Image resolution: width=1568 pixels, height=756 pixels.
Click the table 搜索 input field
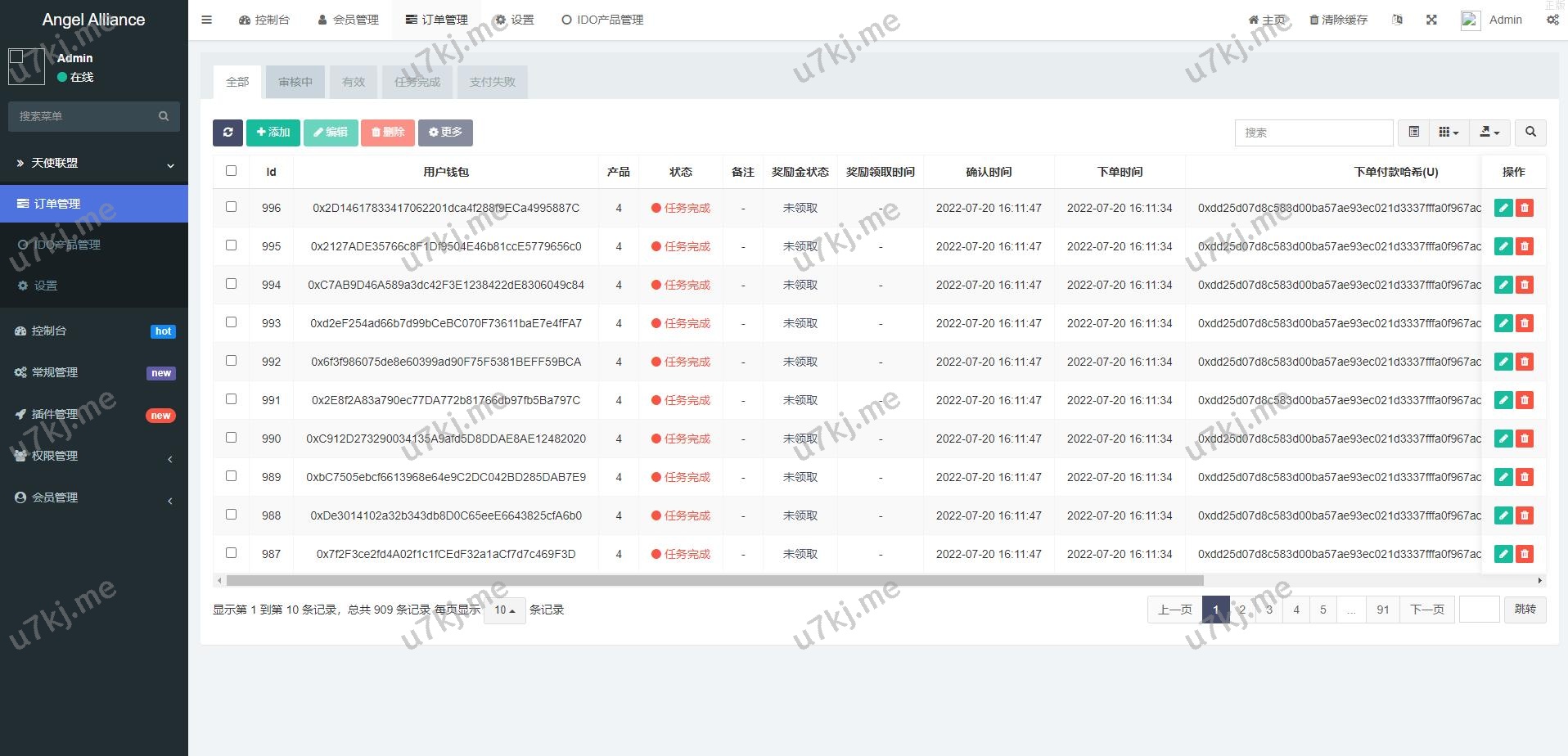click(1313, 133)
